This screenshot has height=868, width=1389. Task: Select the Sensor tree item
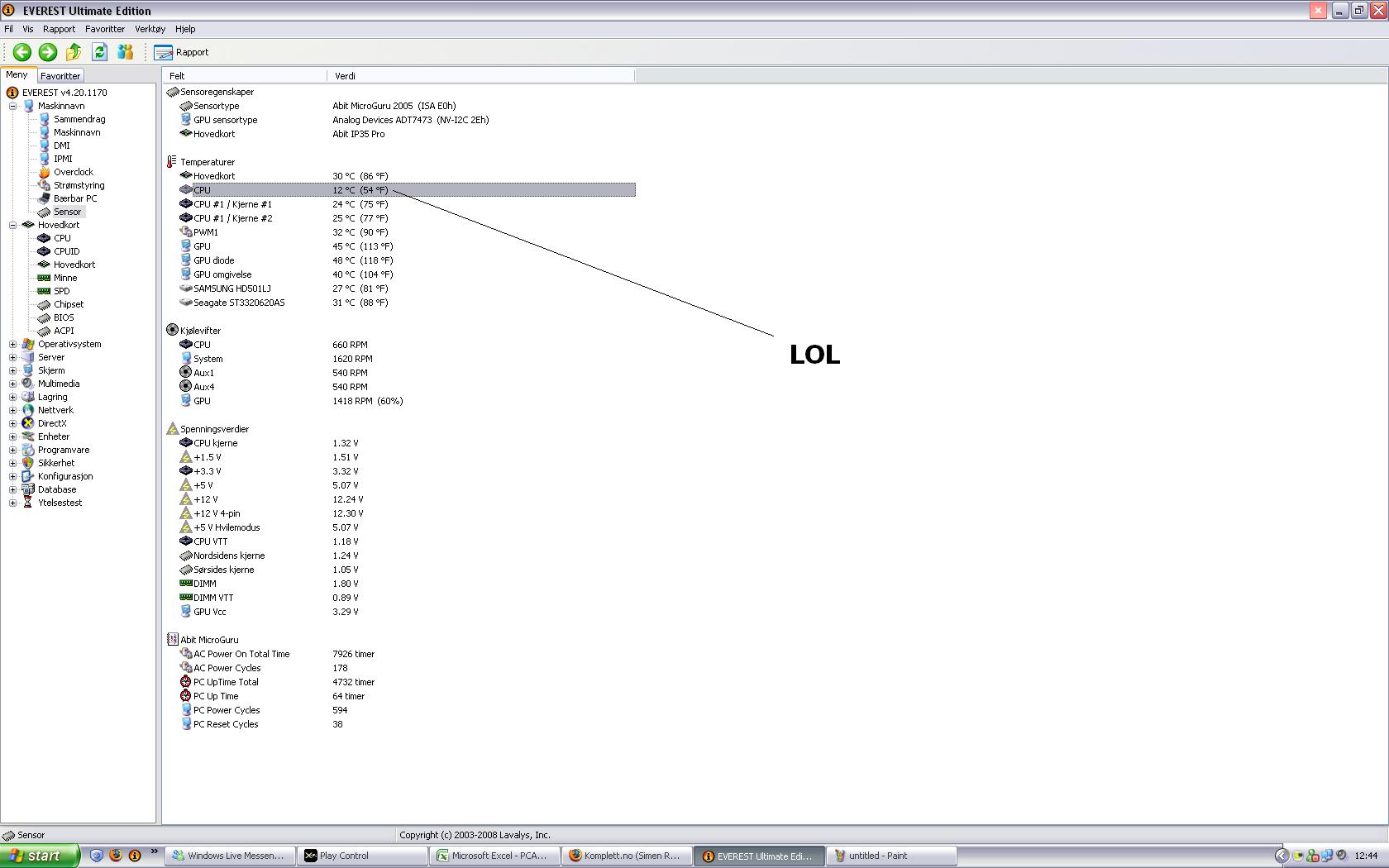[x=68, y=212]
